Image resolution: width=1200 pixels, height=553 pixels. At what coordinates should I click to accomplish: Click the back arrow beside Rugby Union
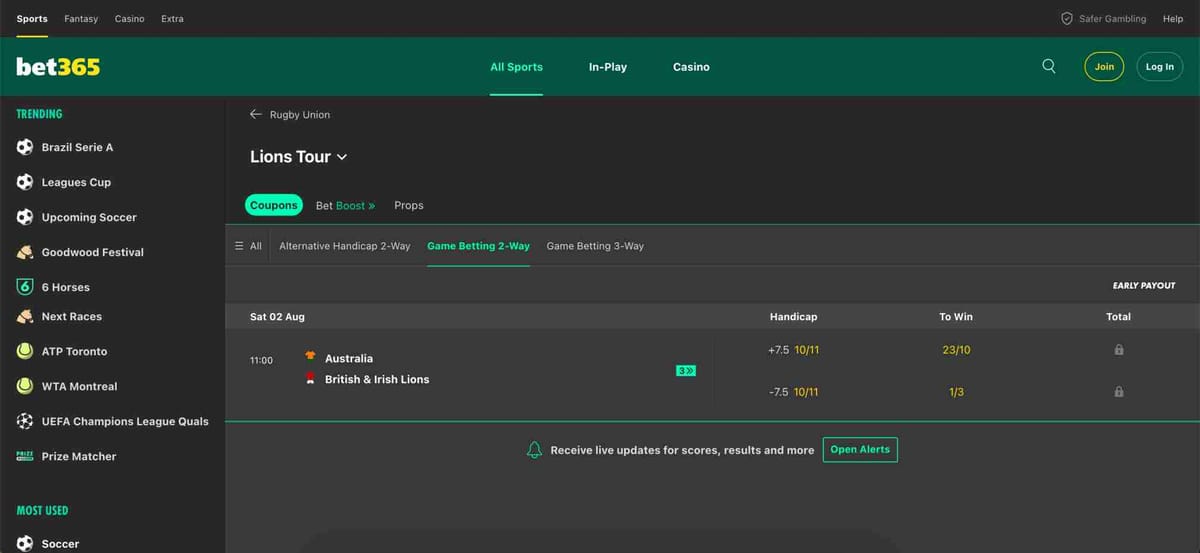click(256, 114)
